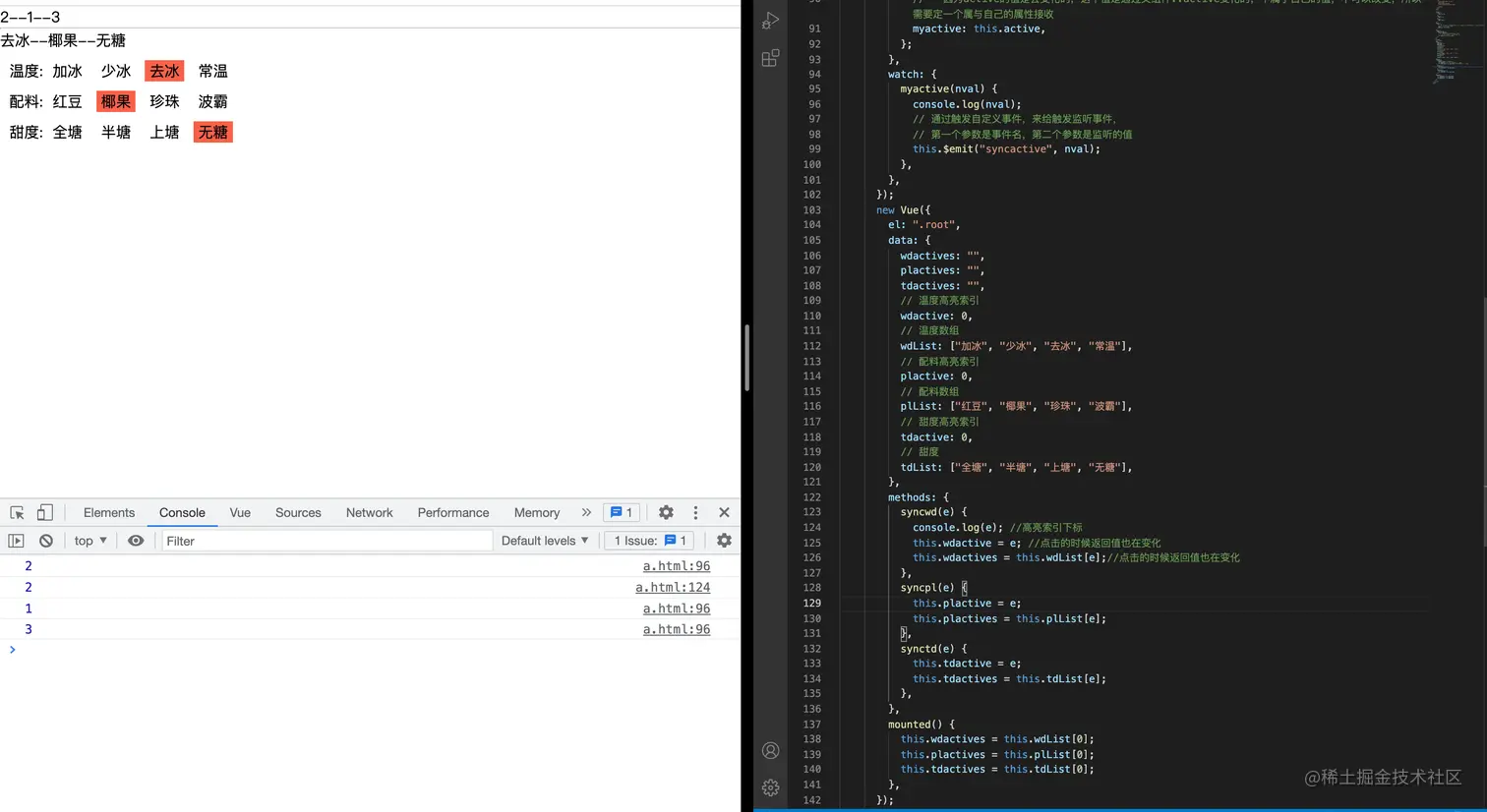Pick the highlighted 无糖 sweetness level
The height and width of the screenshot is (812, 1487).
pyautogui.click(x=212, y=132)
